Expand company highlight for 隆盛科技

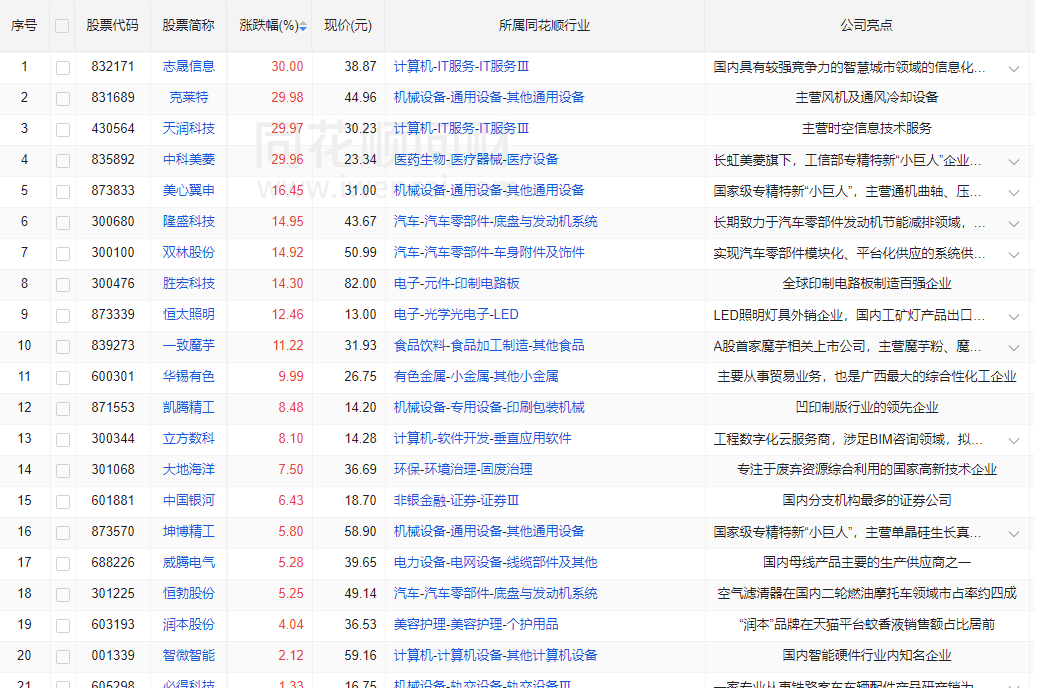point(1014,224)
